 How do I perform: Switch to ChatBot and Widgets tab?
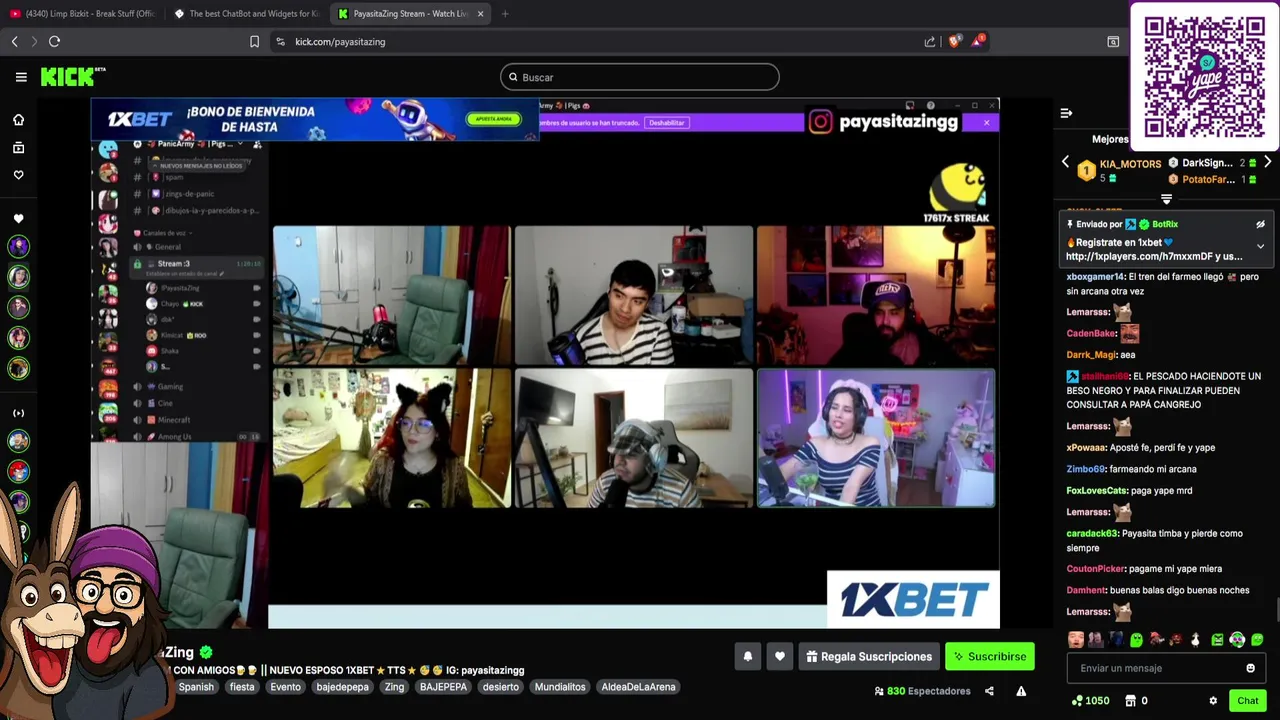pos(247,13)
